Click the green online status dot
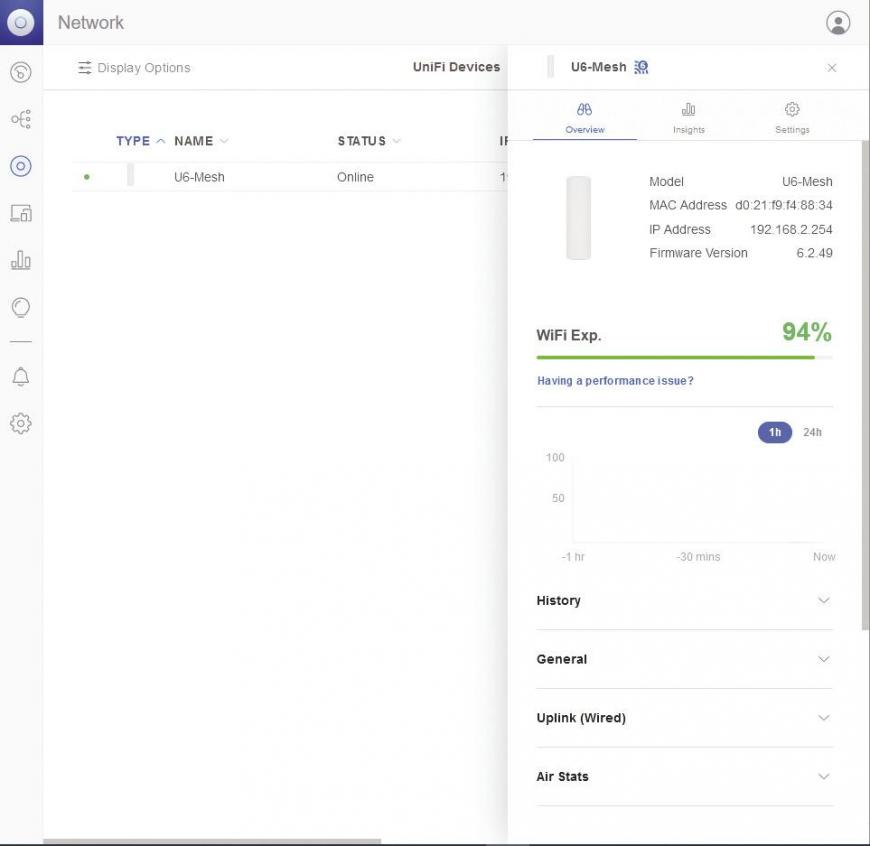This screenshot has height=846, width=870. pyautogui.click(x=87, y=177)
